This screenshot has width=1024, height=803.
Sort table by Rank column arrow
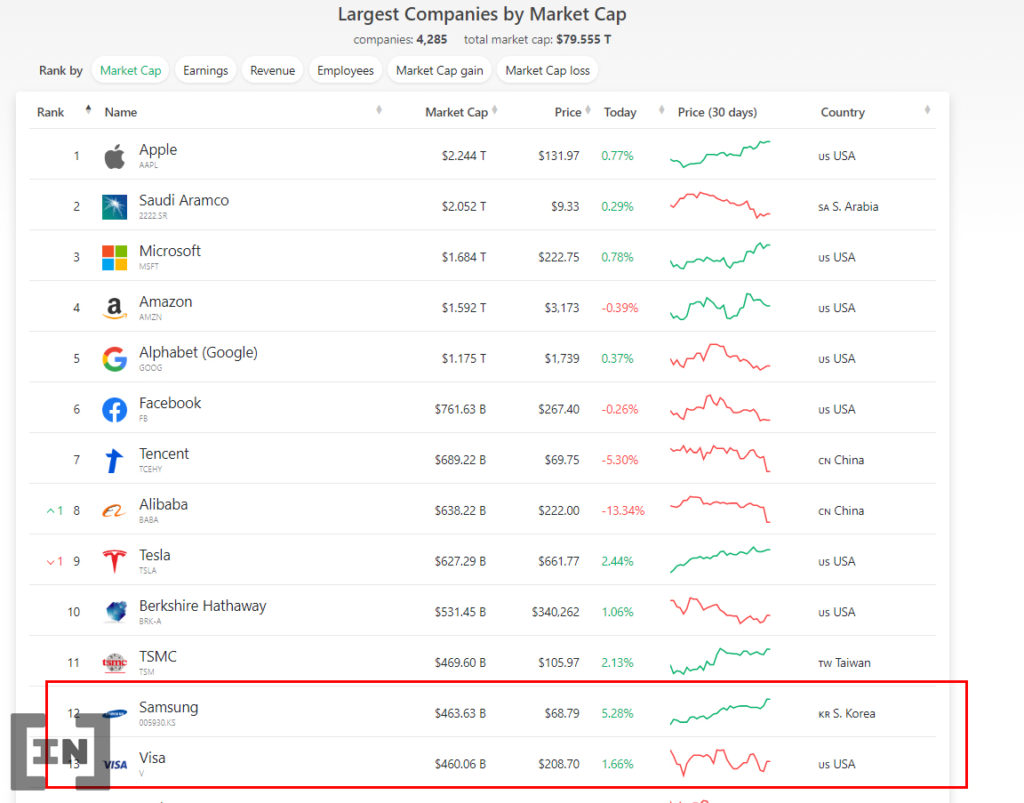tap(88, 110)
